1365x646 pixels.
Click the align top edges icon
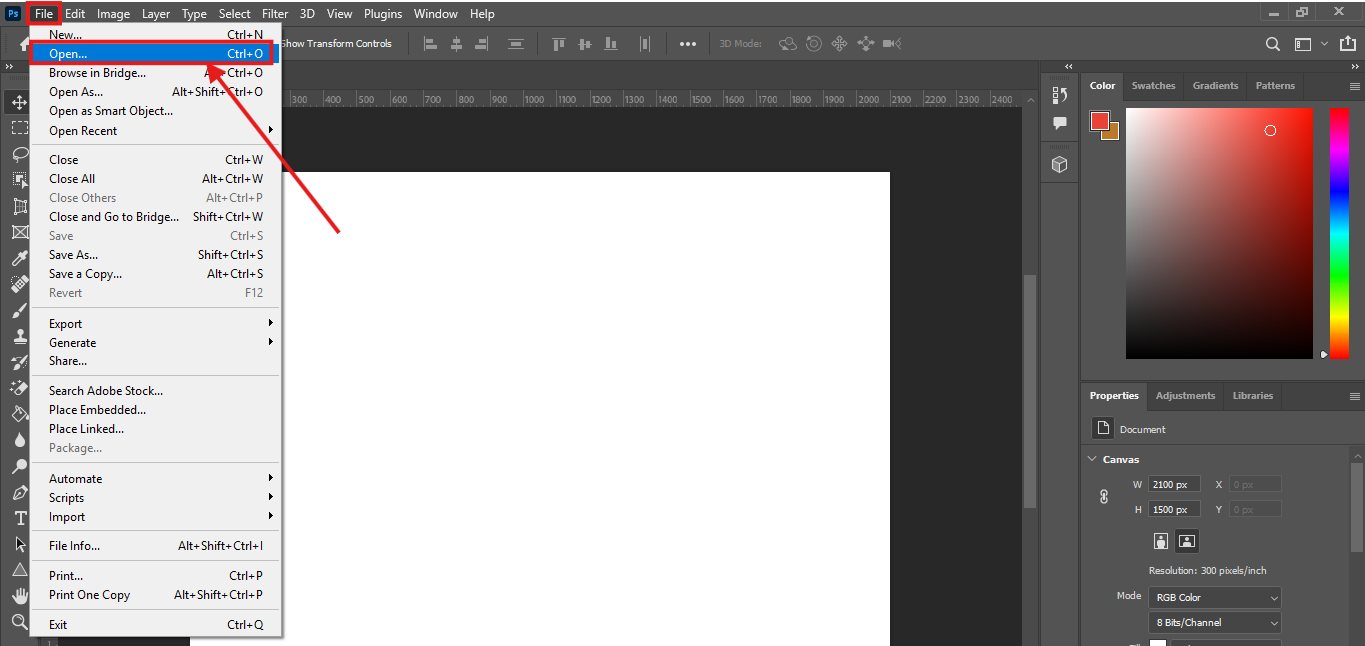coord(559,44)
